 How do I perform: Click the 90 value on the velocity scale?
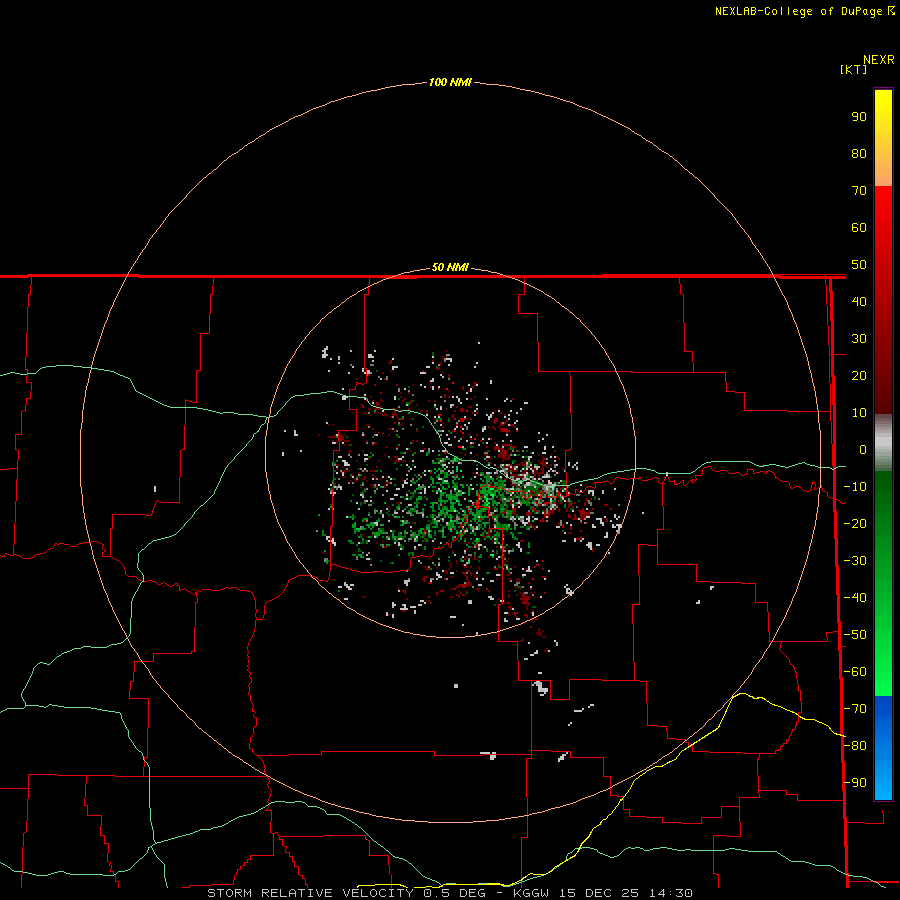859,117
